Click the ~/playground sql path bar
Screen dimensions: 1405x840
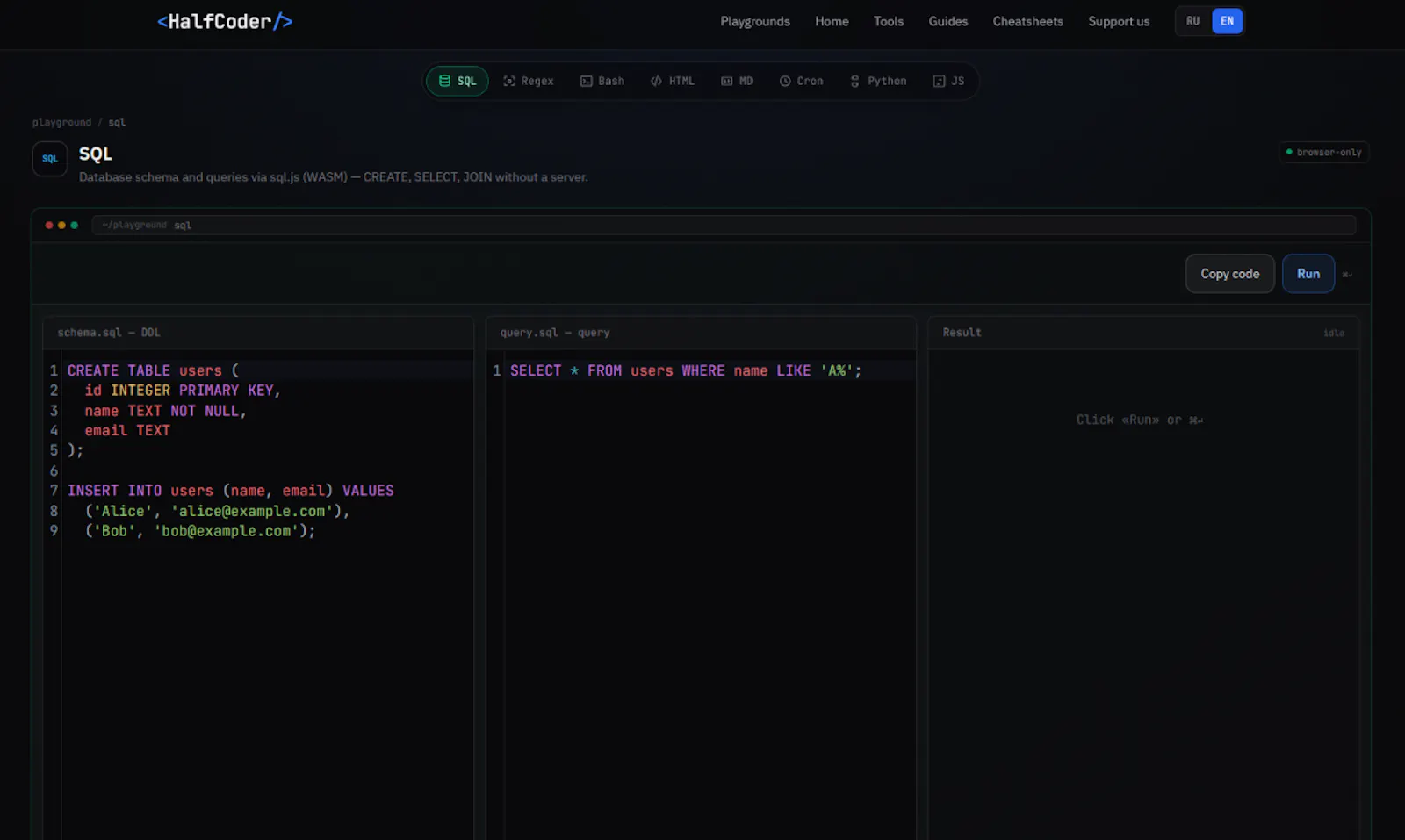point(724,225)
